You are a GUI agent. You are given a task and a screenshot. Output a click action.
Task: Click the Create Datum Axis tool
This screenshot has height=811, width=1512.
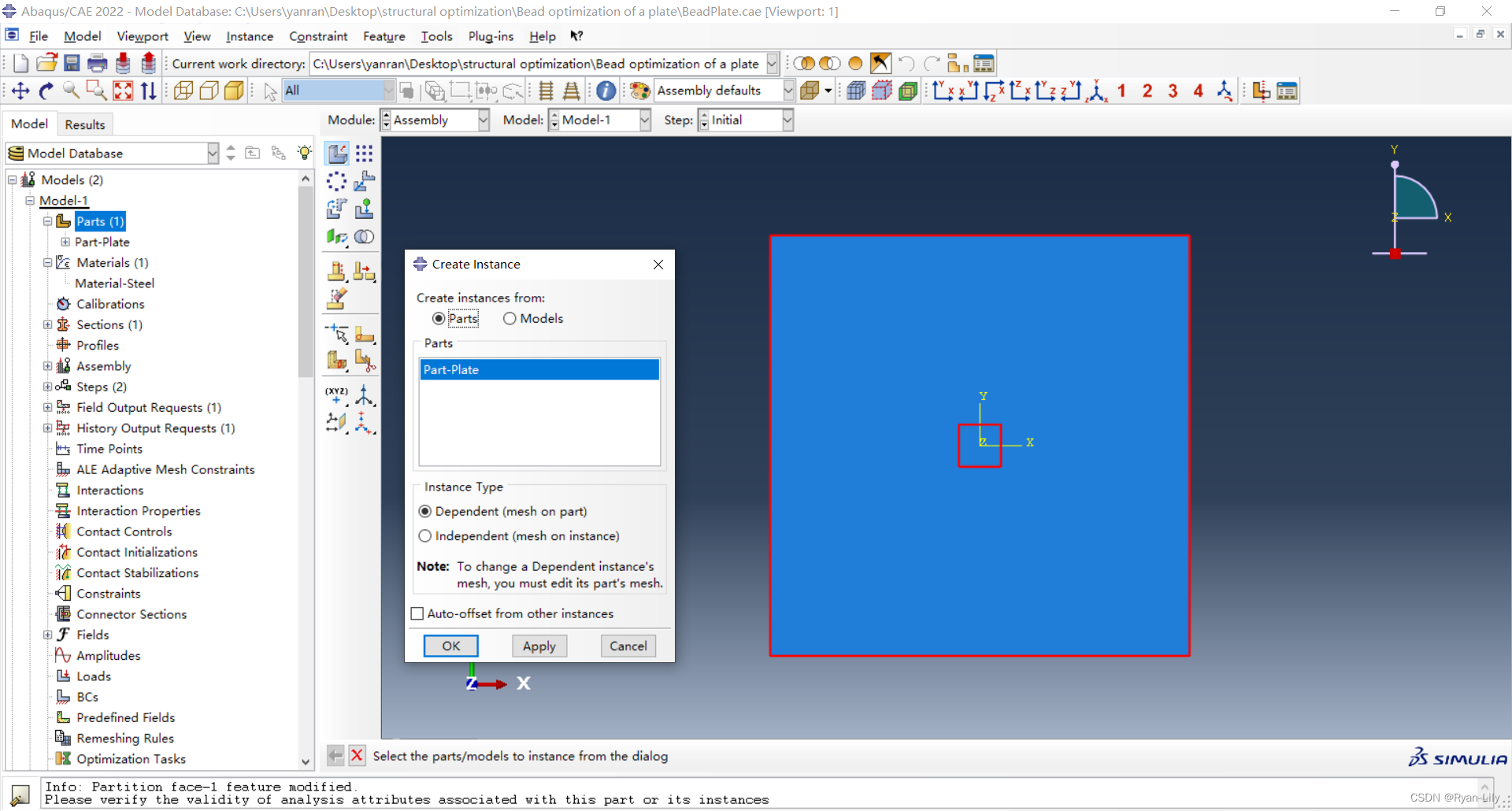click(x=364, y=394)
